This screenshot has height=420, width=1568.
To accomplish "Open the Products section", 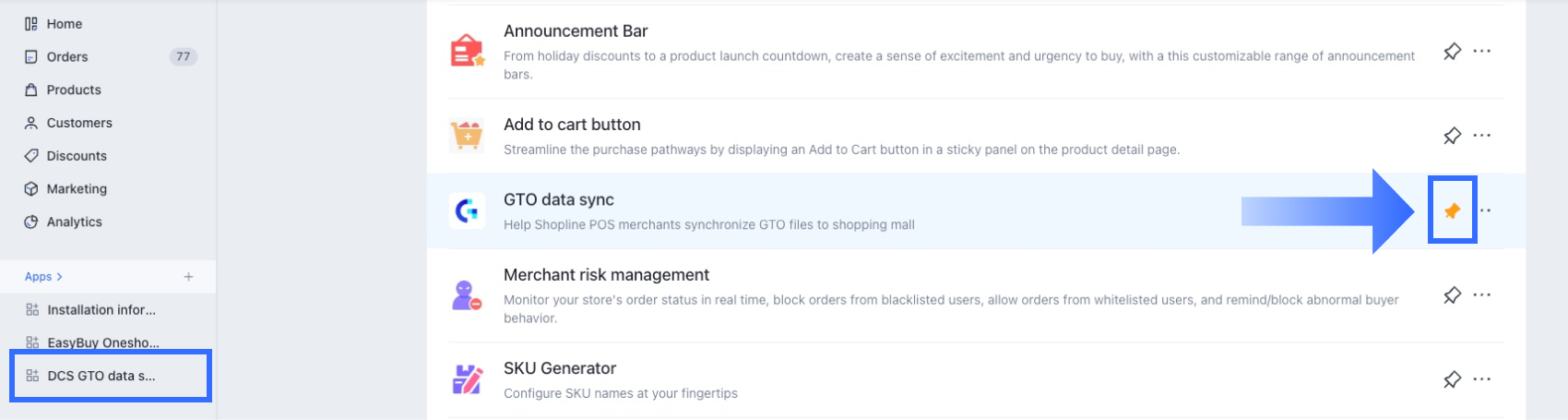I will [x=74, y=90].
